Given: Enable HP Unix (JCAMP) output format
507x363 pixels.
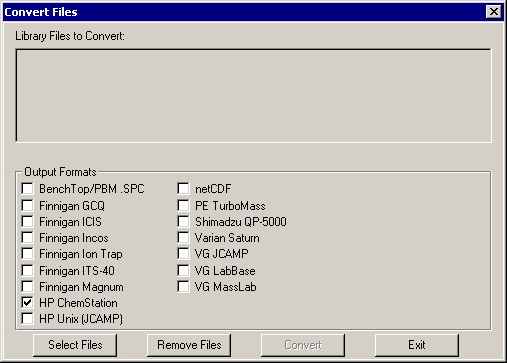Looking at the screenshot, I should (27, 319).
